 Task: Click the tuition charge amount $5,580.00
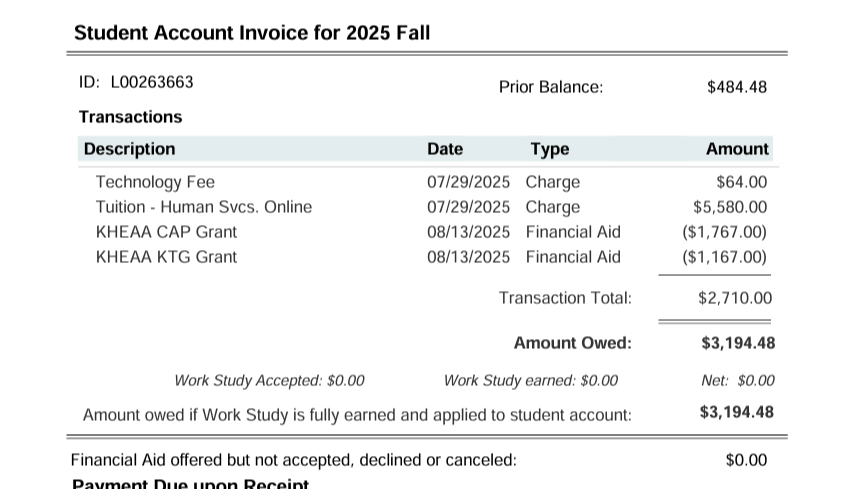[x=730, y=207]
